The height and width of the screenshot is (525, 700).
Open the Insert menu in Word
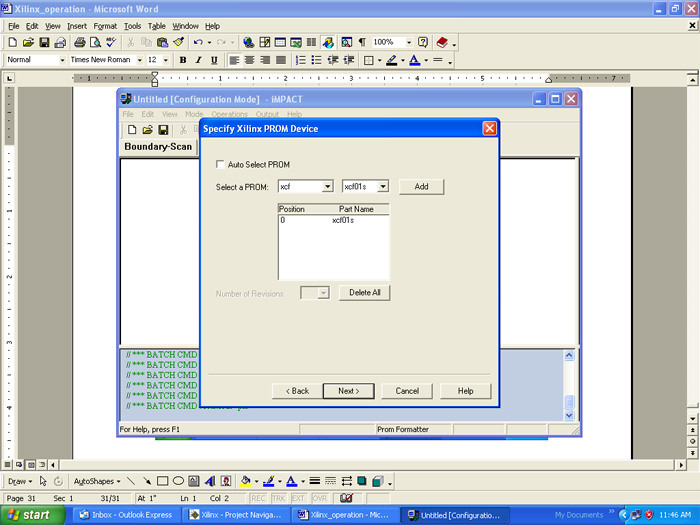click(x=77, y=26)
